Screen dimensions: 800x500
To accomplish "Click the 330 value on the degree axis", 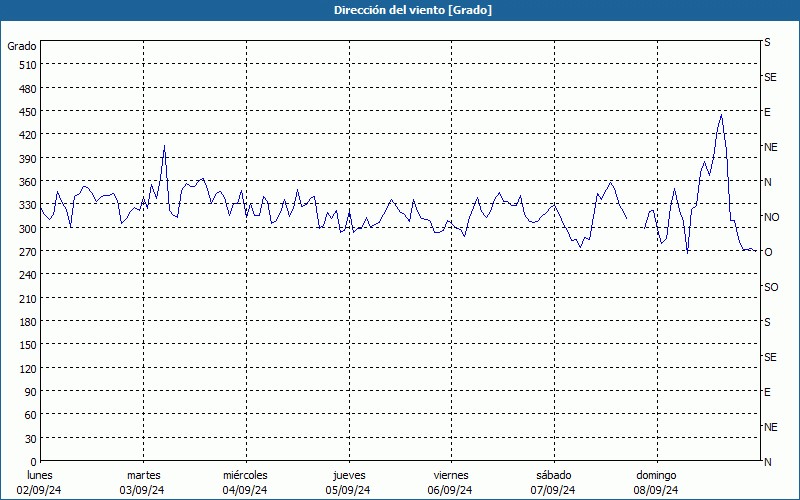I will point(28,205).
